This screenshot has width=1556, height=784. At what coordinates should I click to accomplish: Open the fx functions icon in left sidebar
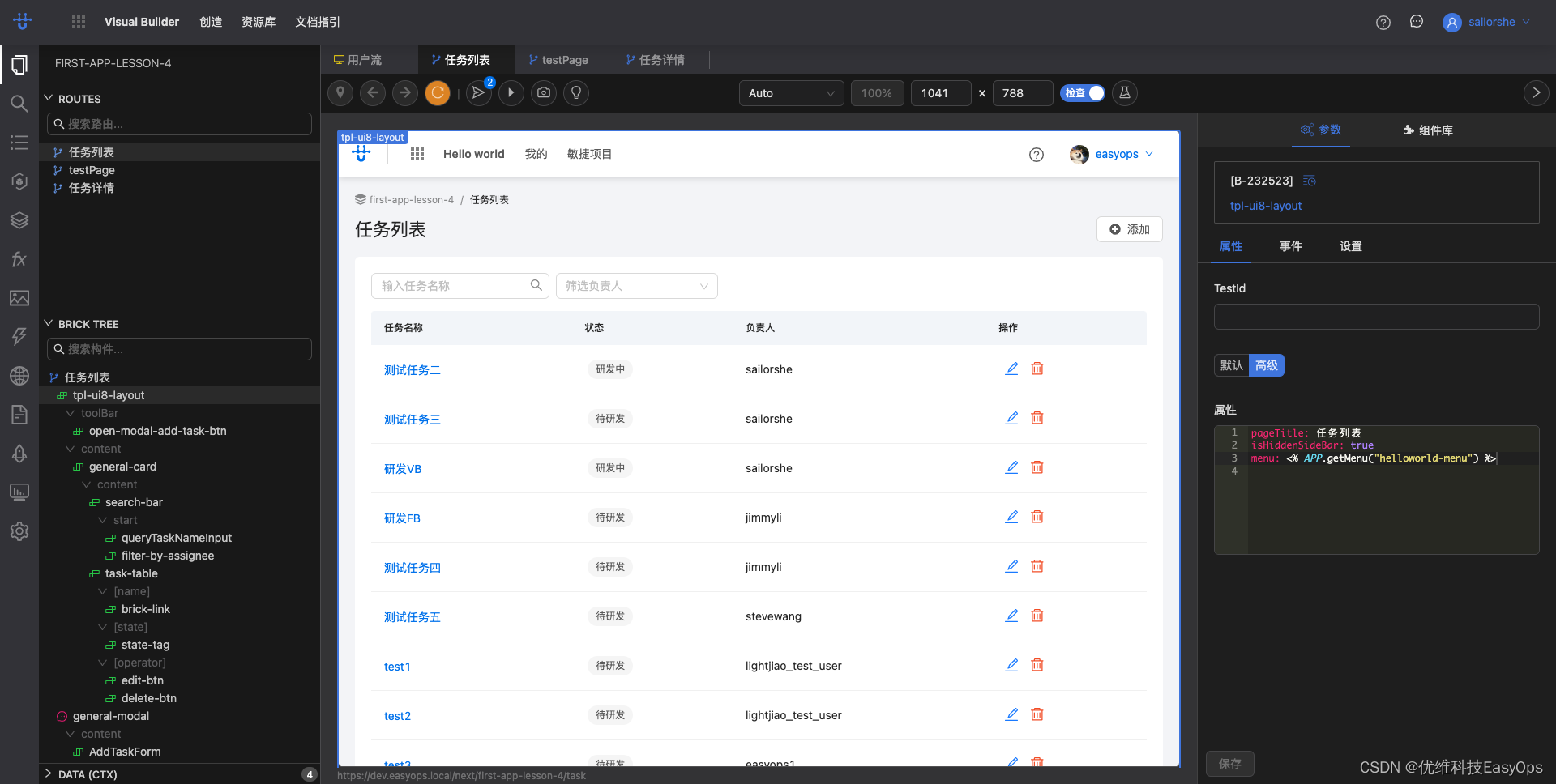(x=19, y=259)
